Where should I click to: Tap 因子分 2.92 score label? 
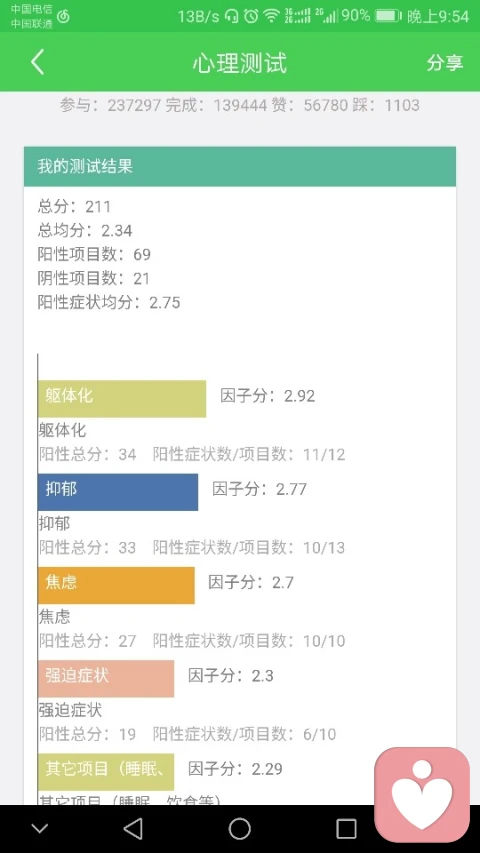pos(268,395)
